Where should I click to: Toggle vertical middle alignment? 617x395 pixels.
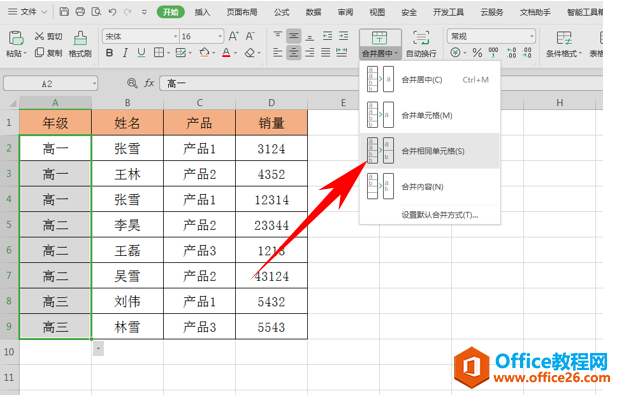coord(294,36)
